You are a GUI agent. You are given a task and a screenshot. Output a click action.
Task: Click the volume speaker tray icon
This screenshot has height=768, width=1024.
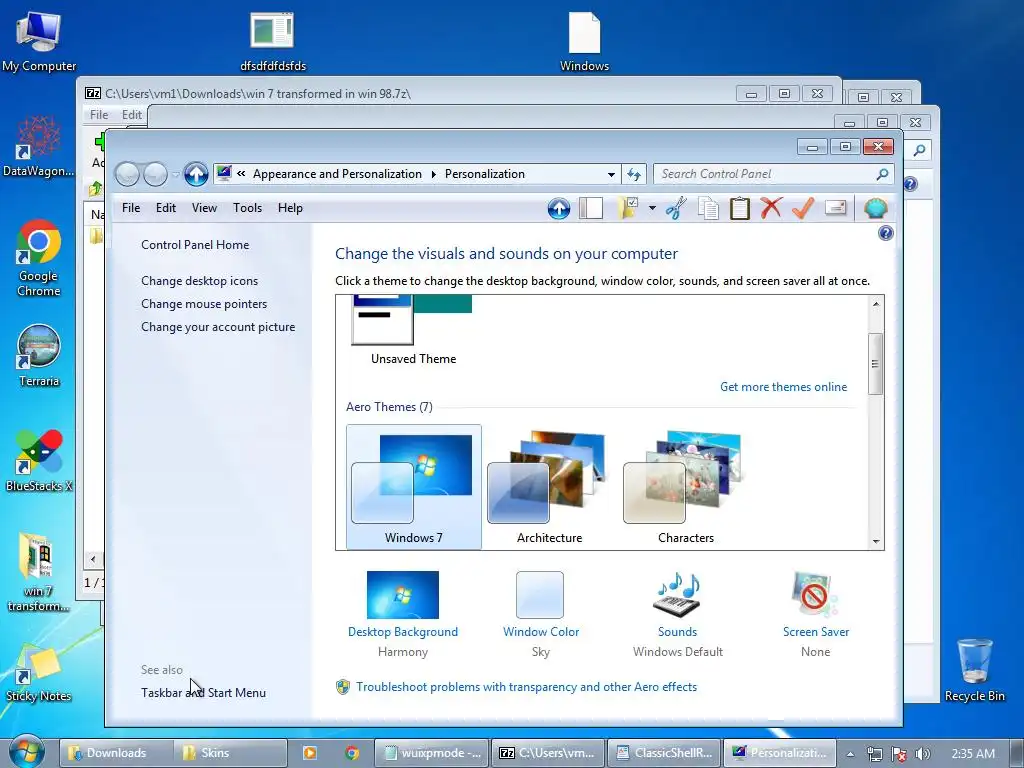(923, 754)
